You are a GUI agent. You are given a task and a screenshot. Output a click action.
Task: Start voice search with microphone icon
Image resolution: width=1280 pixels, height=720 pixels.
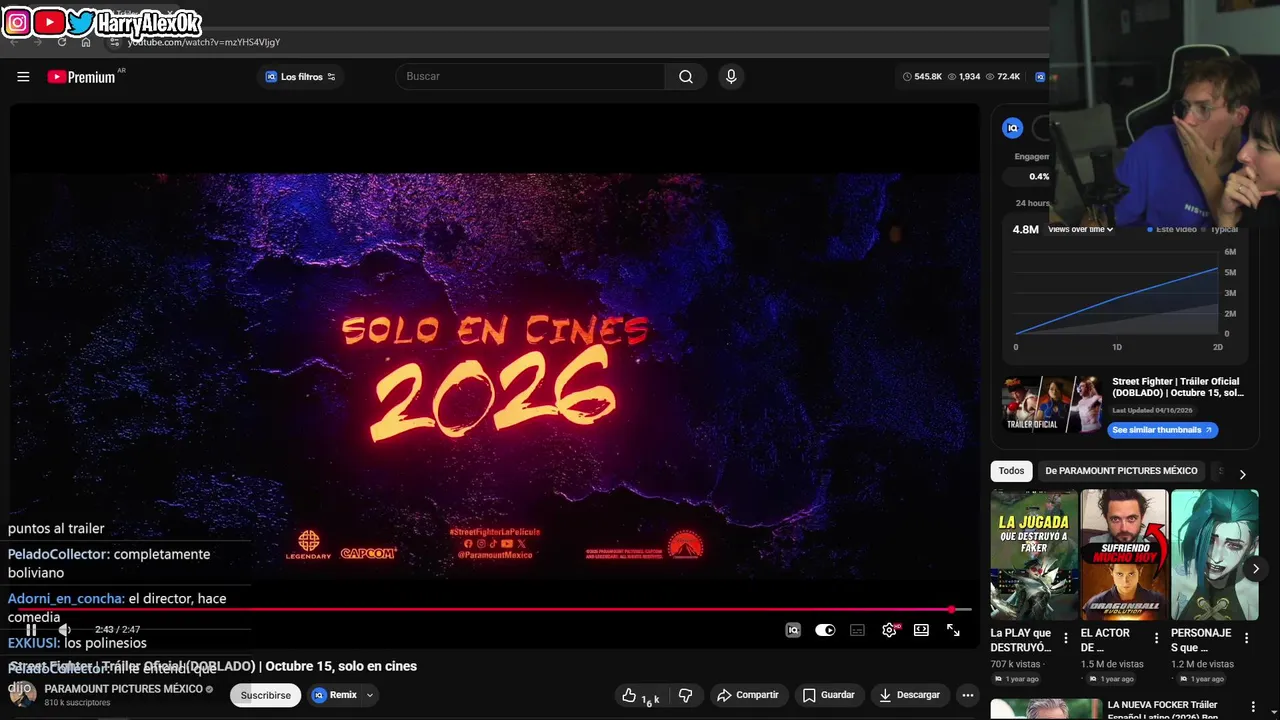(x=731, y=77)
